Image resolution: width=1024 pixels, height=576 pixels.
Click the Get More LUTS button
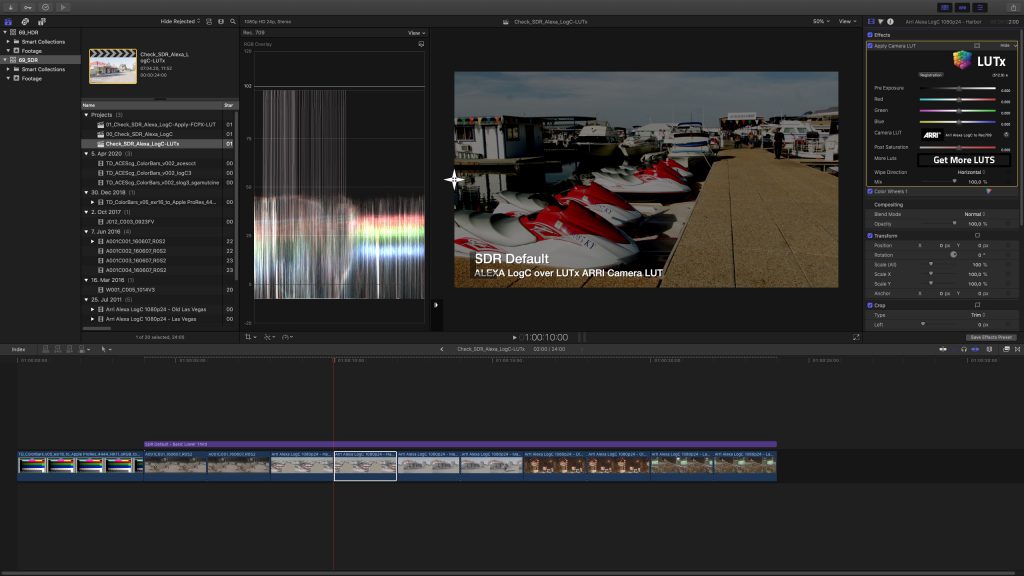(963, 160)
